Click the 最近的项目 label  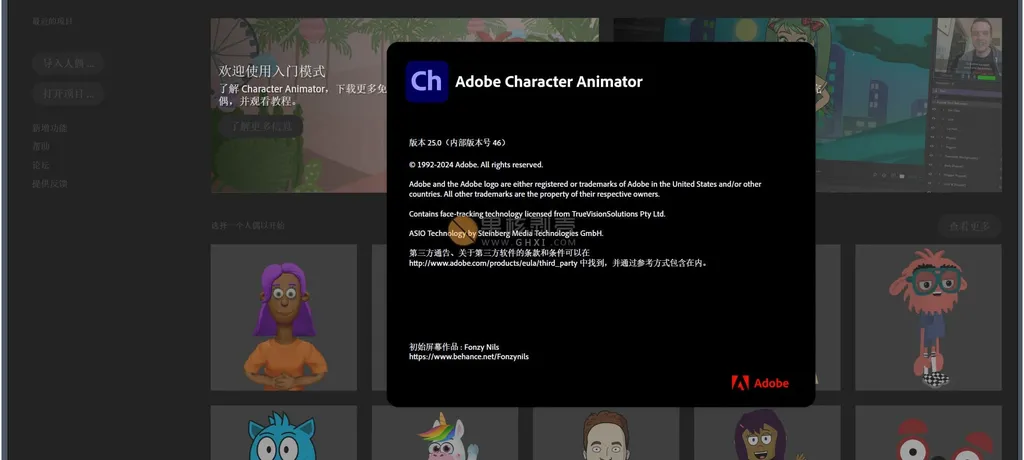coord(53,22)
